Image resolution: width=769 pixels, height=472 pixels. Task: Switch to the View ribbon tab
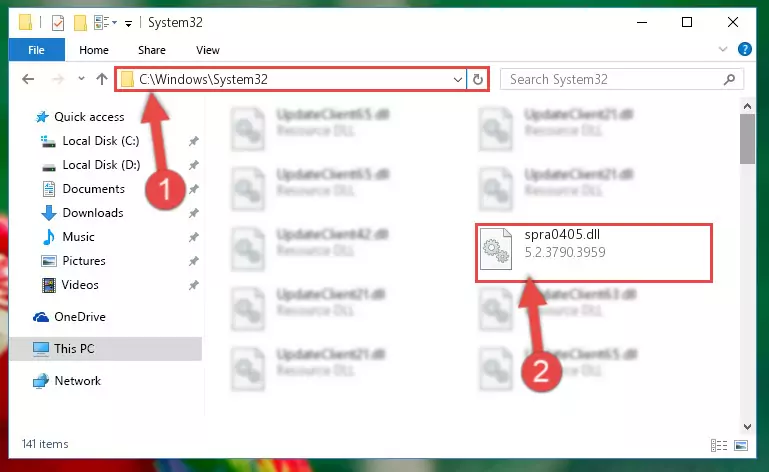coord(208,50)
